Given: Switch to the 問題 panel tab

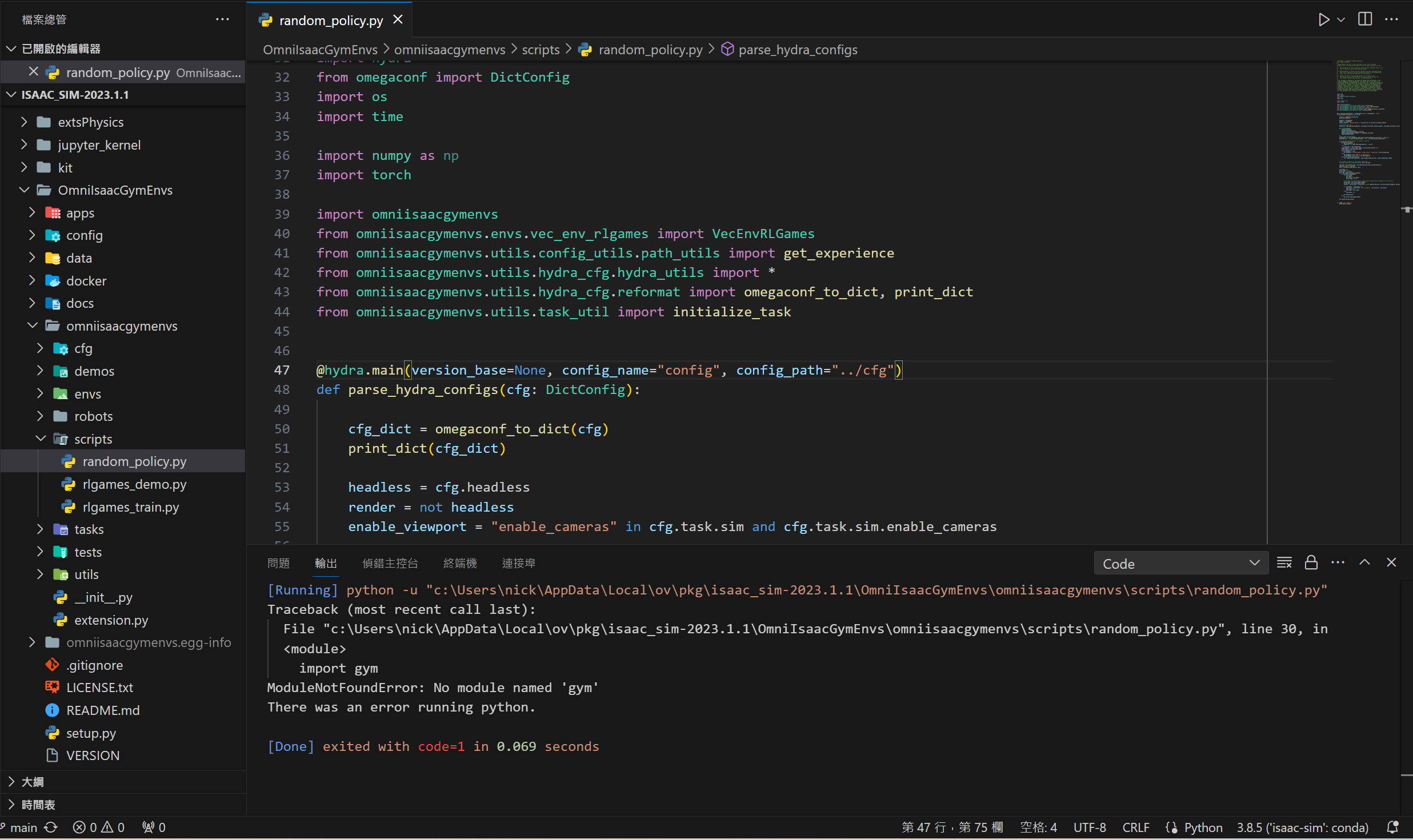Looking at the screenshot, I should coord(278,562).
